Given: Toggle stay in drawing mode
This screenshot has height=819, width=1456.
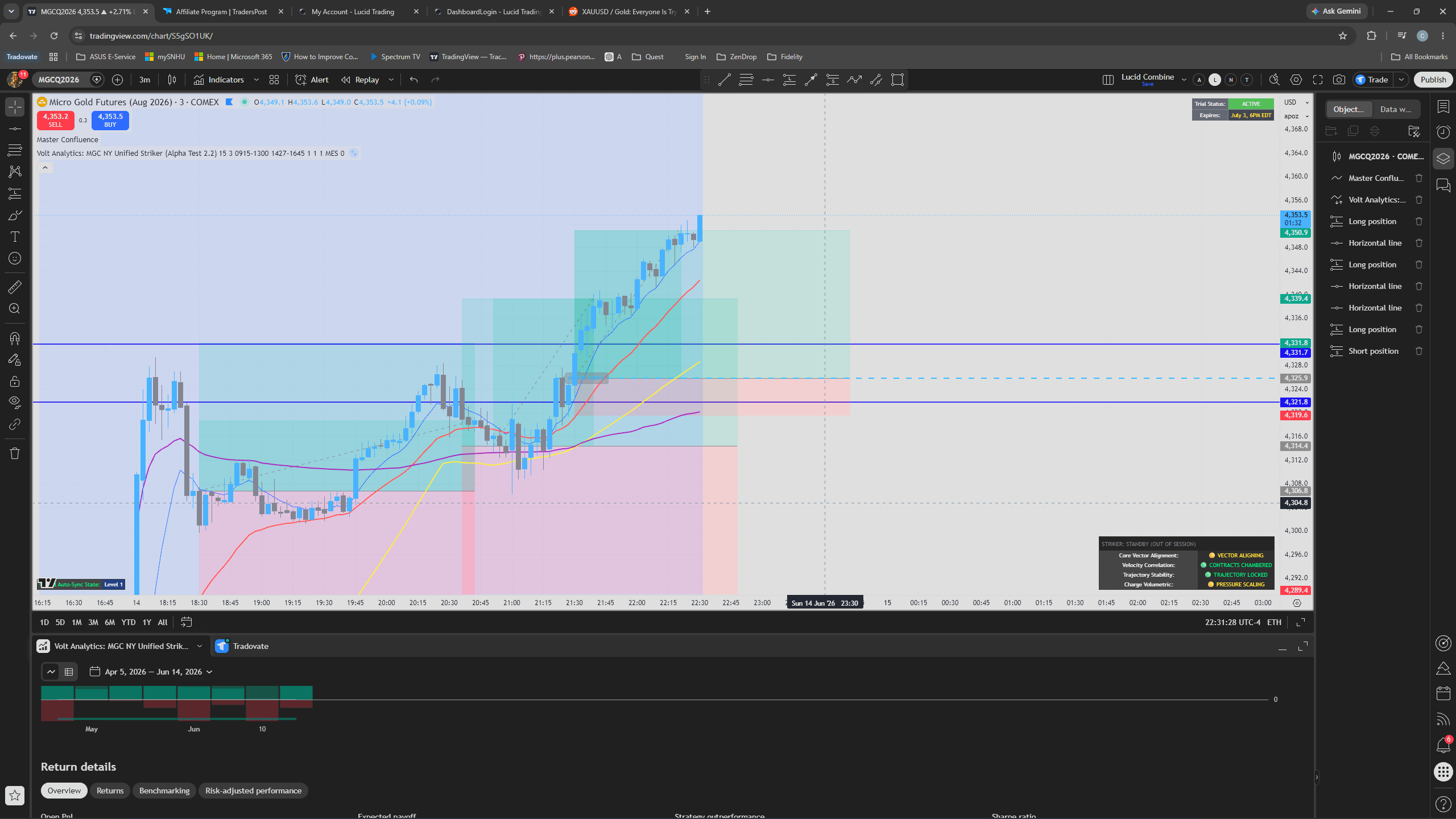Looking at the screenshot, I should pos(15,359).
